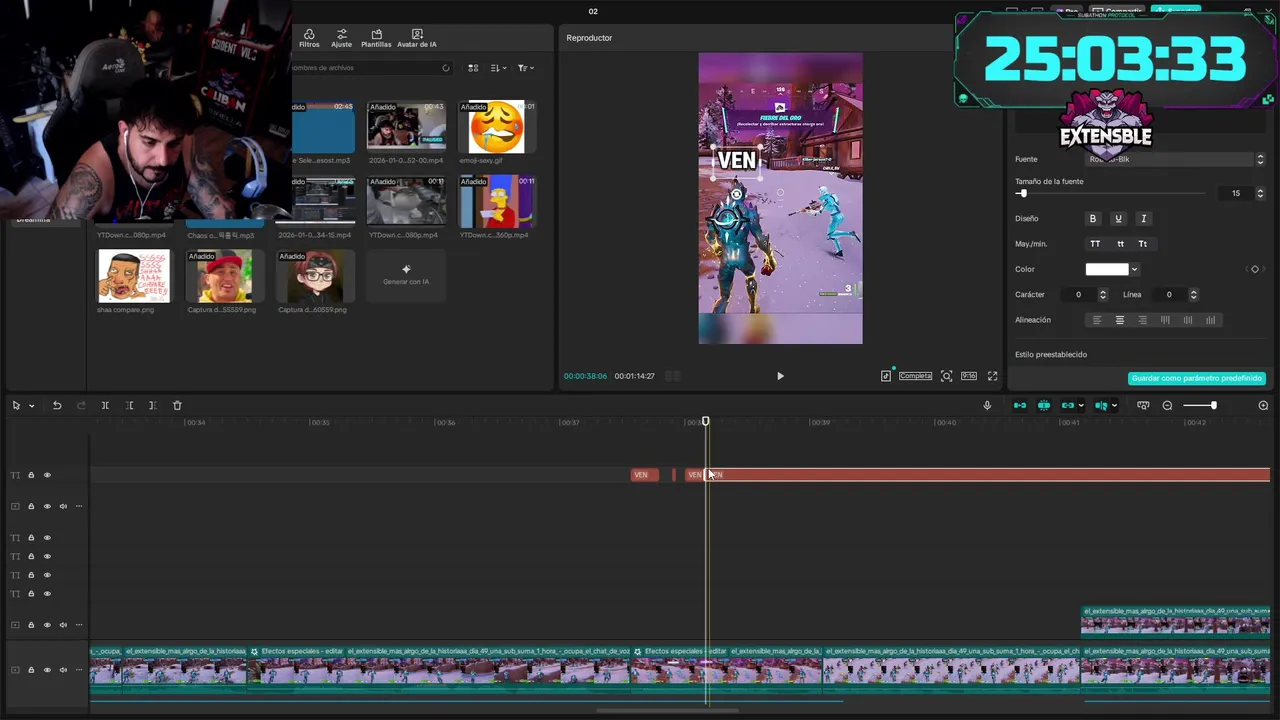Image resolution: width=1280 pixels, height=720 pixels.
Task: Open the Filtros tab
Action: (309, 38)
